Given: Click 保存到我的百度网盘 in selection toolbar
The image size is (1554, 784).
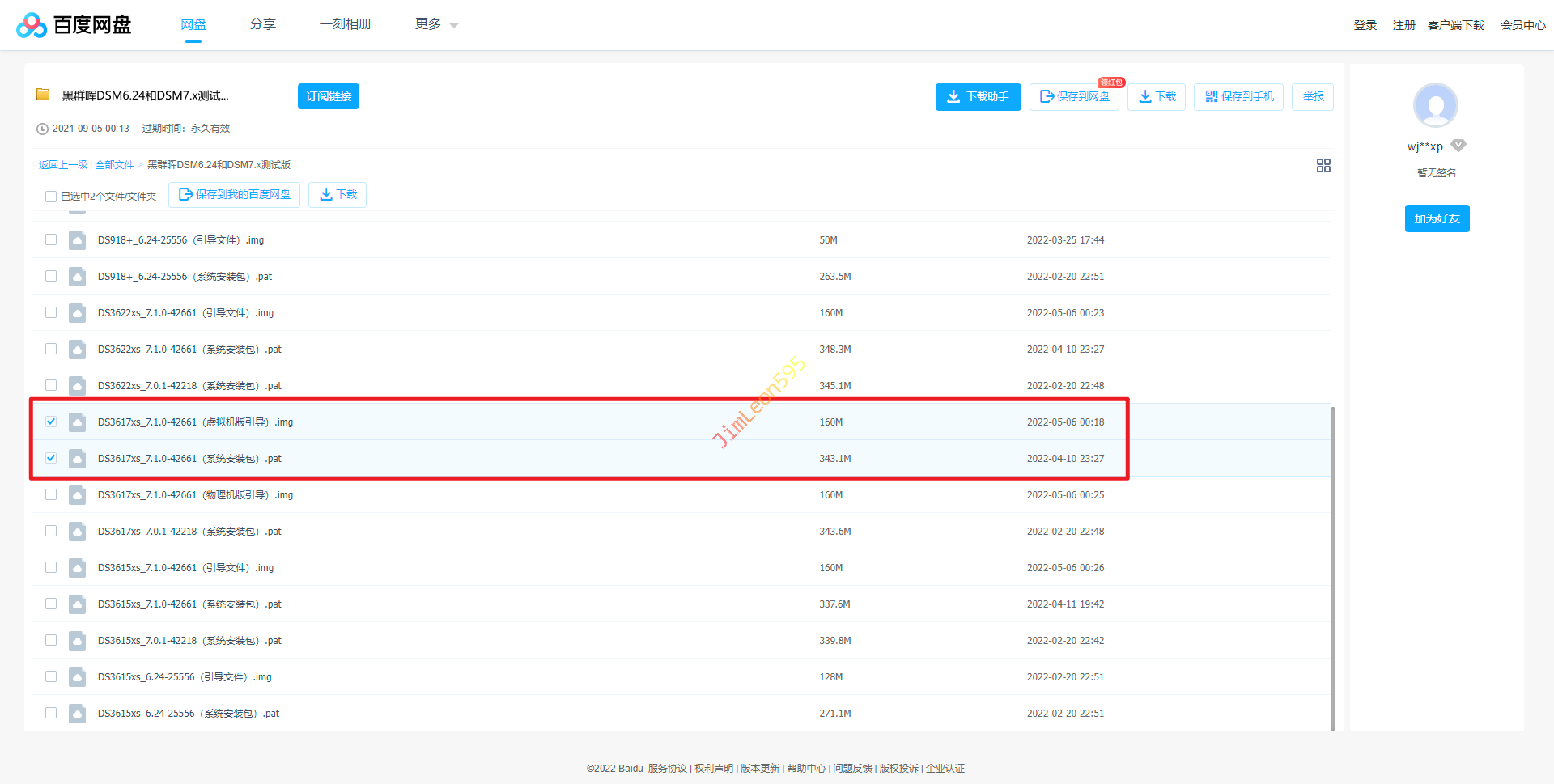Looking at the screenshot, I should point(234,195).
